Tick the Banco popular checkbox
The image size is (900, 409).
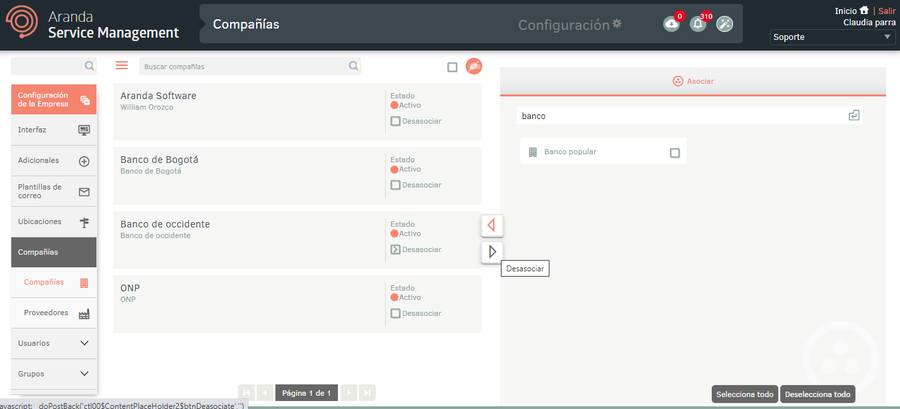point(675,153)
